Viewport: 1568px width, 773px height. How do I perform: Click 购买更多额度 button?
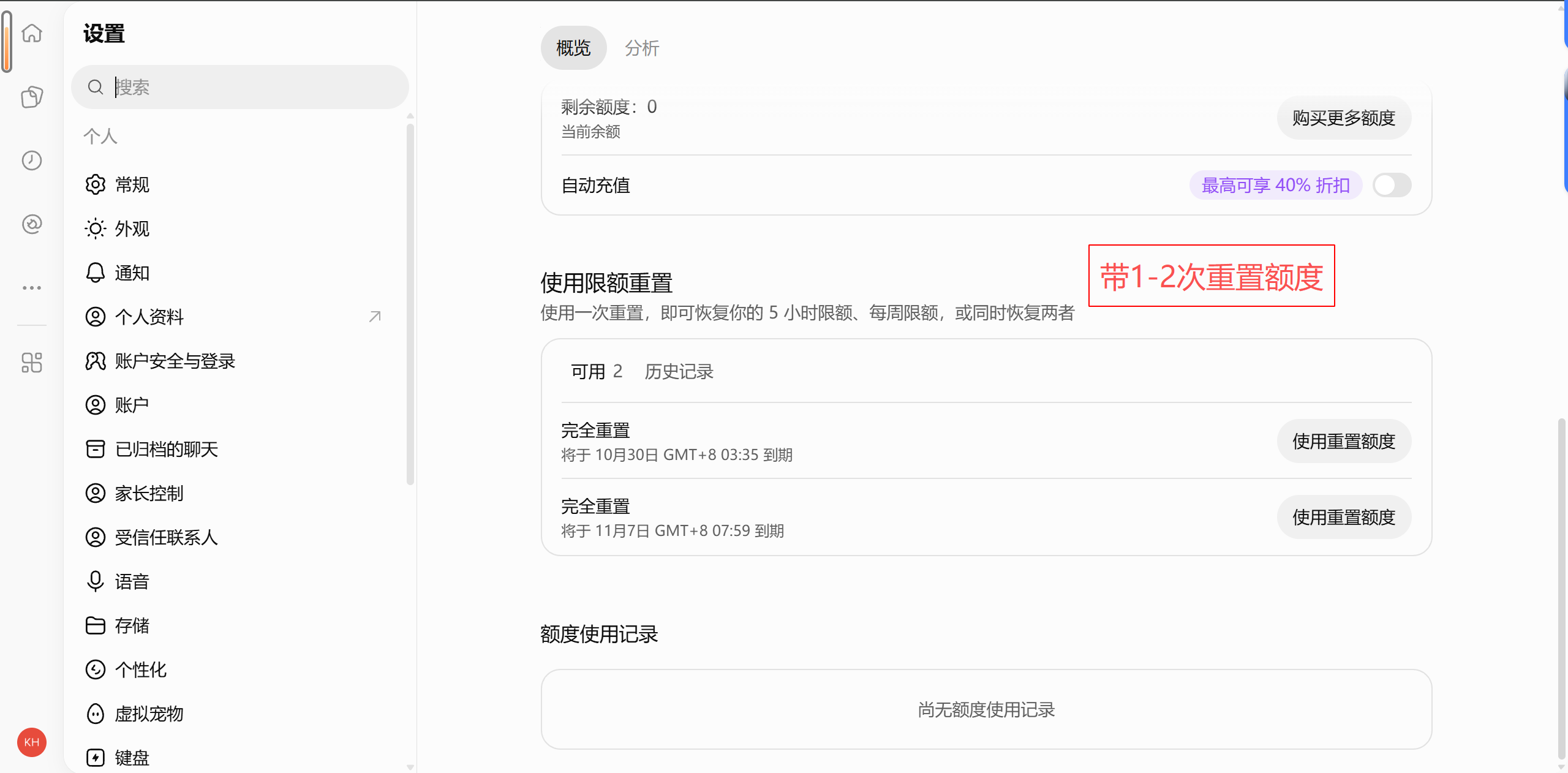point(1344,118)
